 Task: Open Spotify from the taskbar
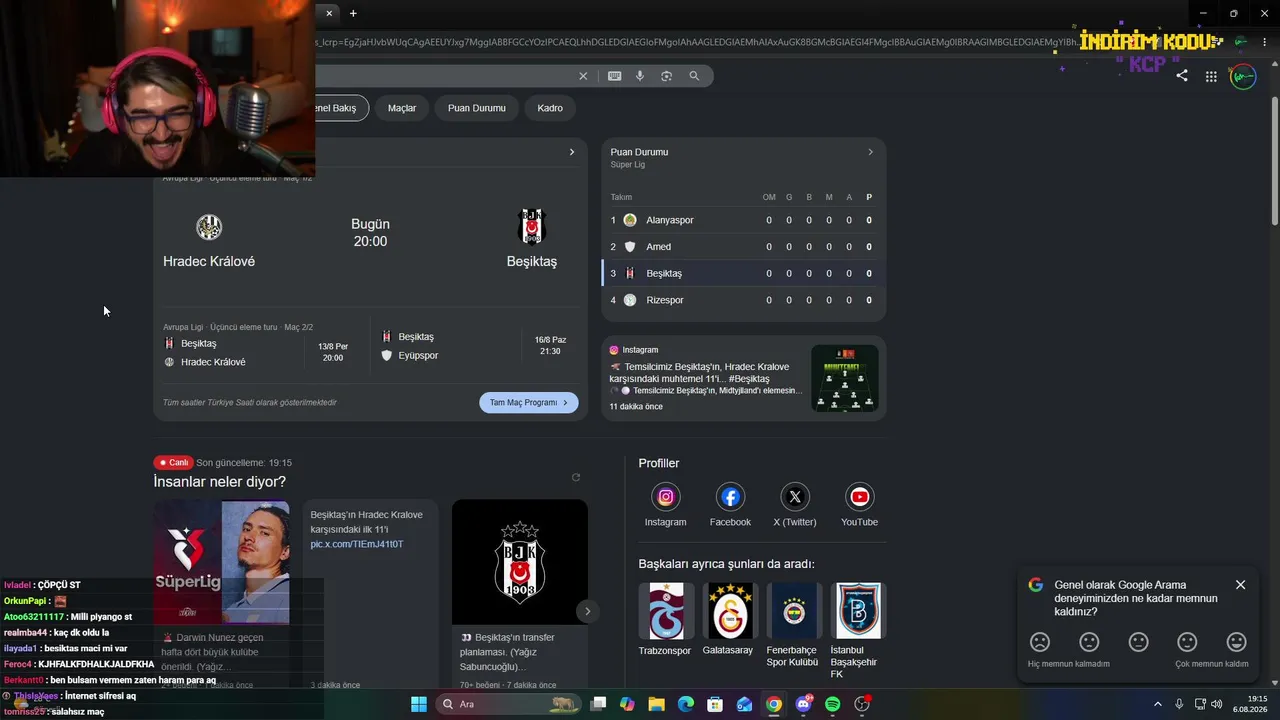pyautogui.click(x=833, y=704)
